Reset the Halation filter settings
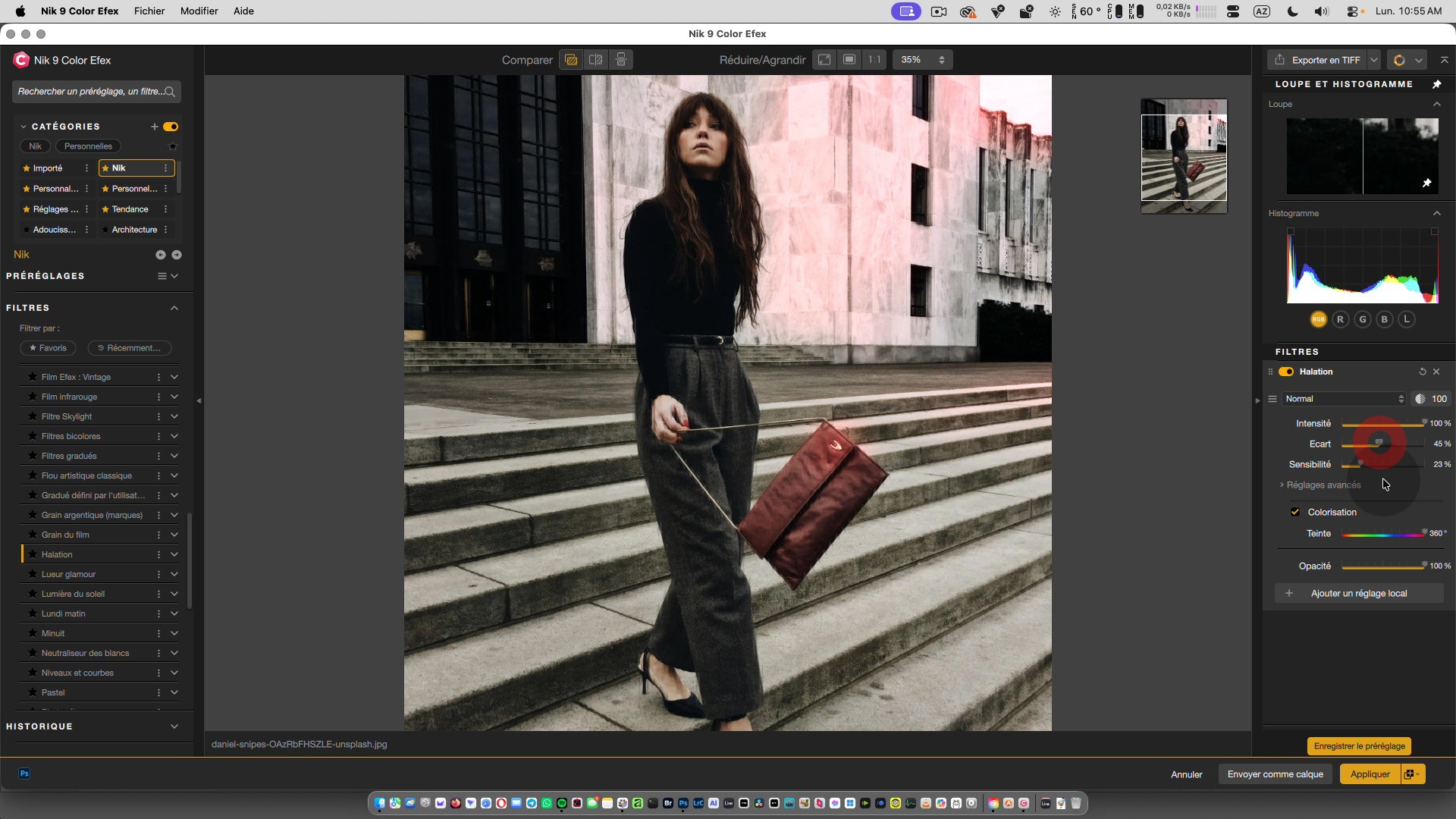The width and height of the screenshot is (1456, 819). coord(1423,372)
